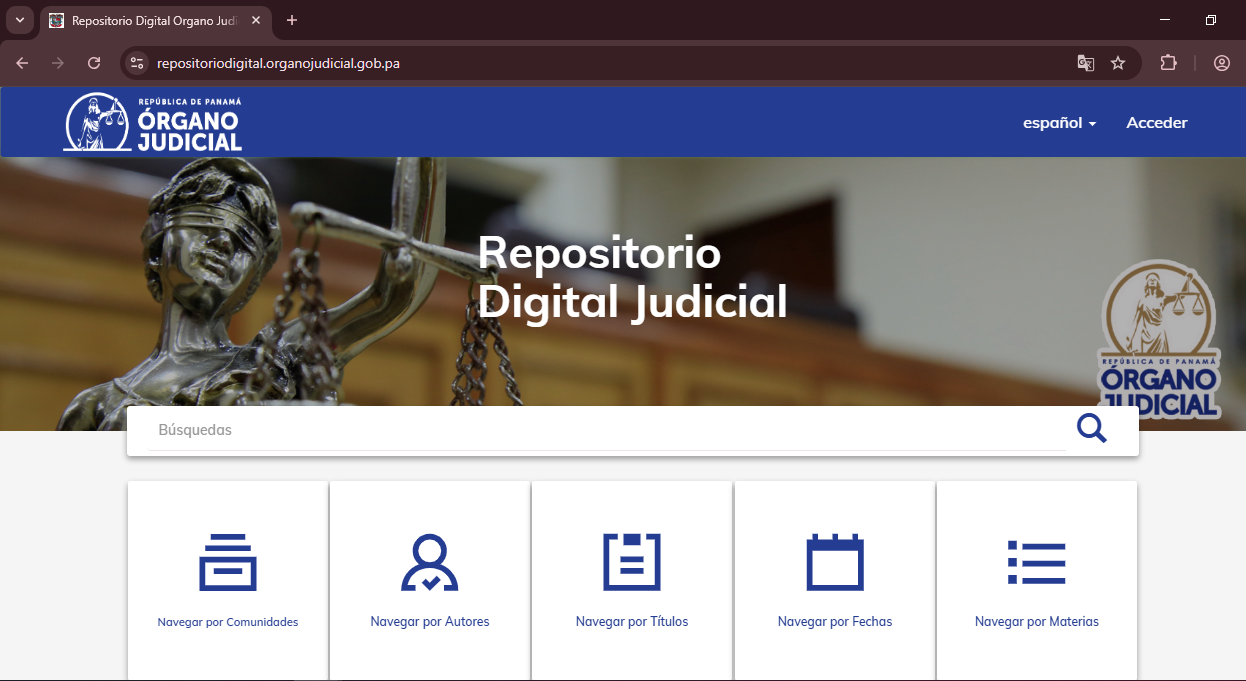Click the magnifying glass search icon

[1091, 429]
